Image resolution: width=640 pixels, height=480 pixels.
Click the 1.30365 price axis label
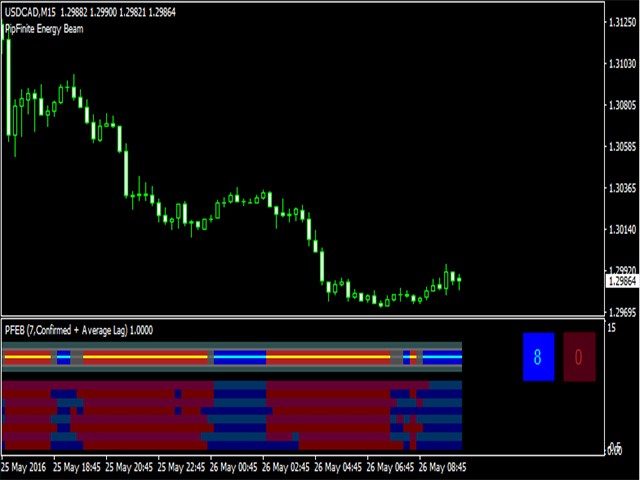tap(622, 189)
